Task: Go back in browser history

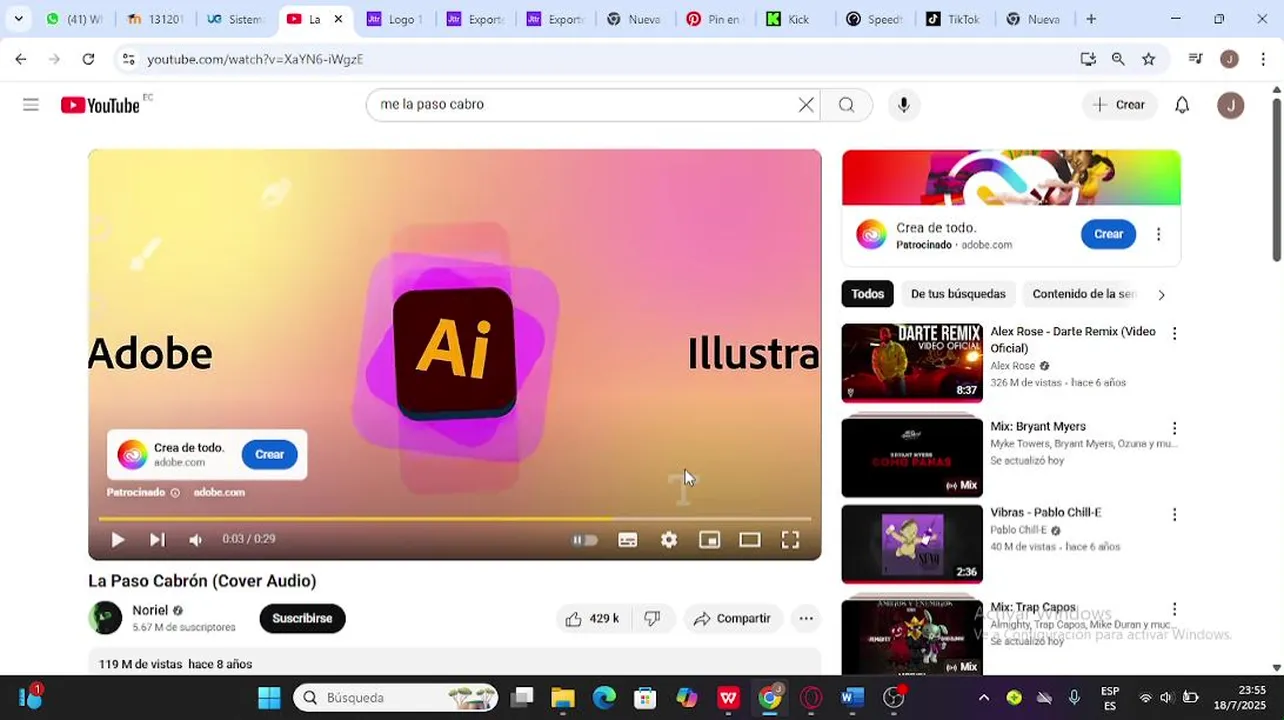Action: click(21, 59)
